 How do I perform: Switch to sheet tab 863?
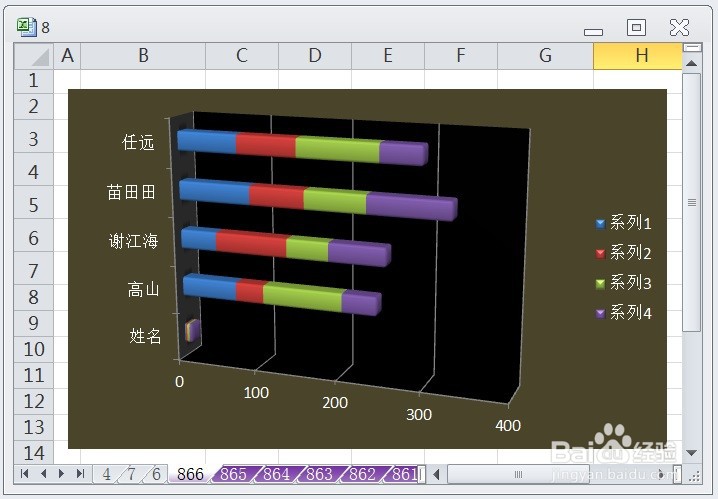pyautogui.click(x=319, y=474)
